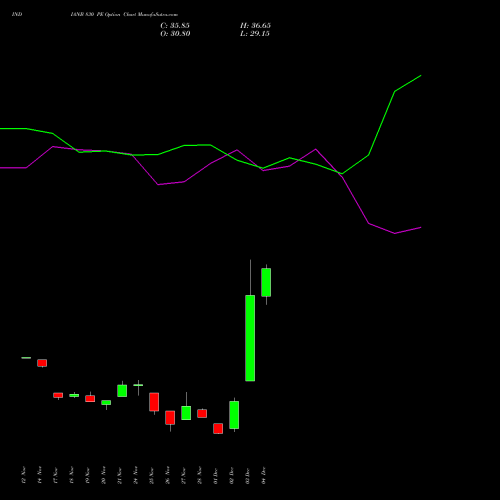Click the tallest green candlestick
The height and width of the screenshot is (500, 500).
(x=250, y=338)
